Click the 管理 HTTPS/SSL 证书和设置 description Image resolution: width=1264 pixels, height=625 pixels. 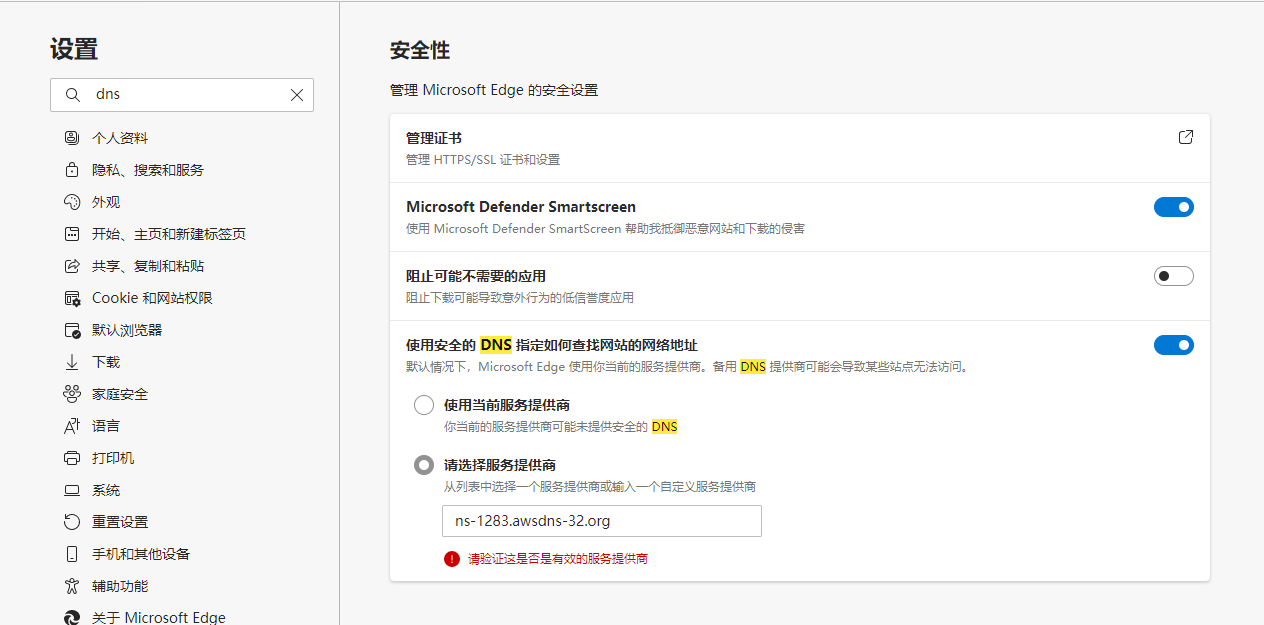pyautogui.click(x=483, y=159)
